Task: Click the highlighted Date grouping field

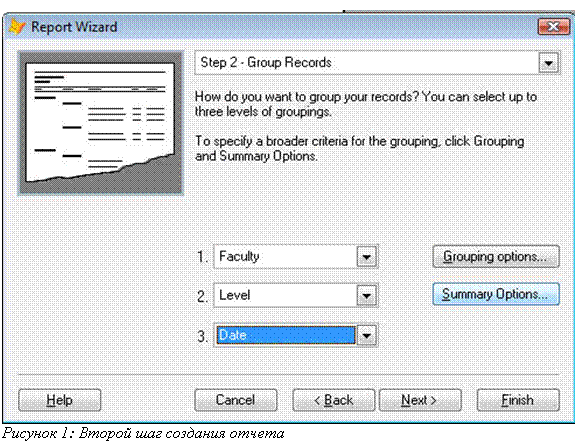Action: (286, 335)
